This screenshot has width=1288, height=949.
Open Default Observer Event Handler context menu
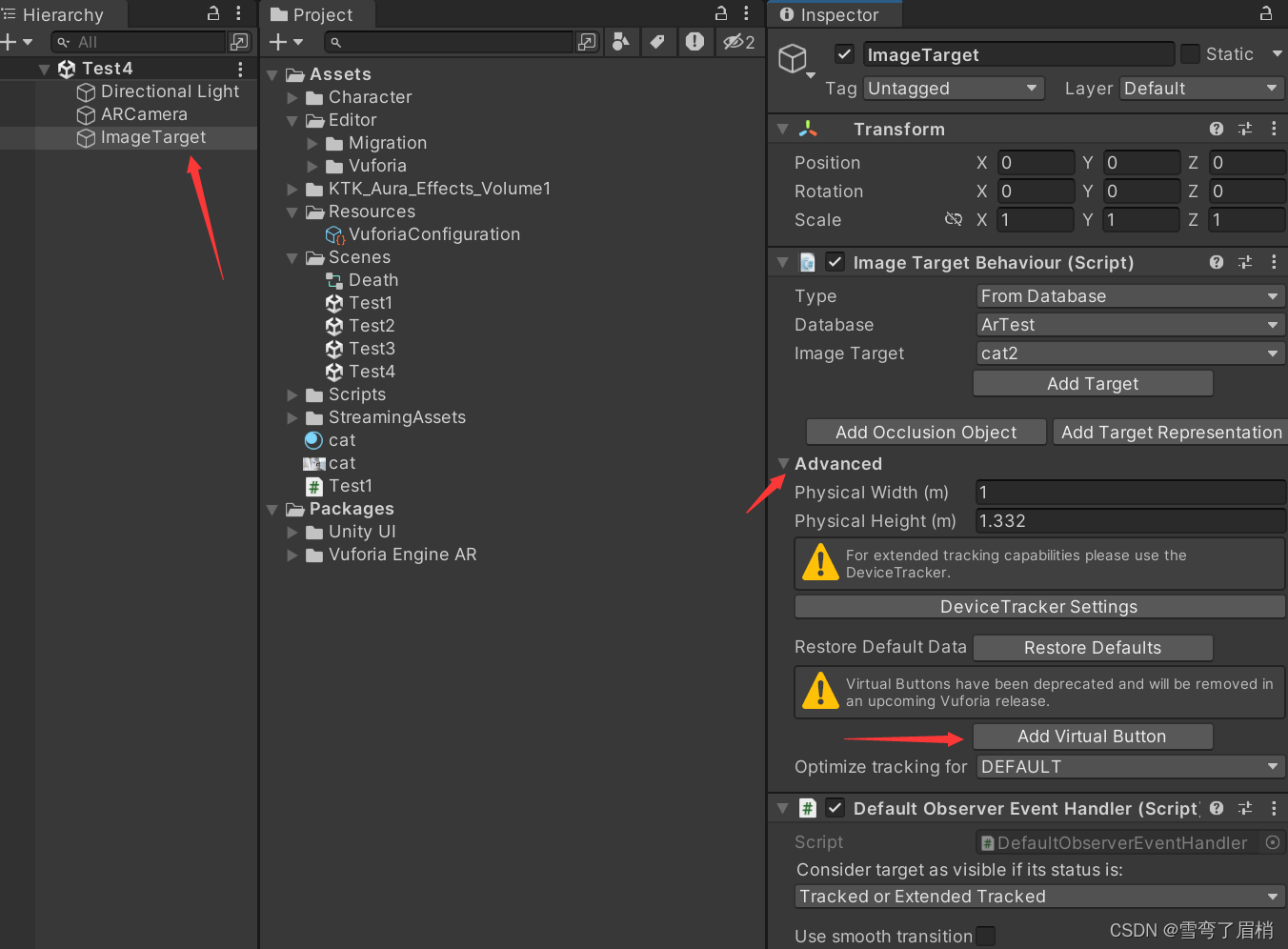click(1274, 808)
